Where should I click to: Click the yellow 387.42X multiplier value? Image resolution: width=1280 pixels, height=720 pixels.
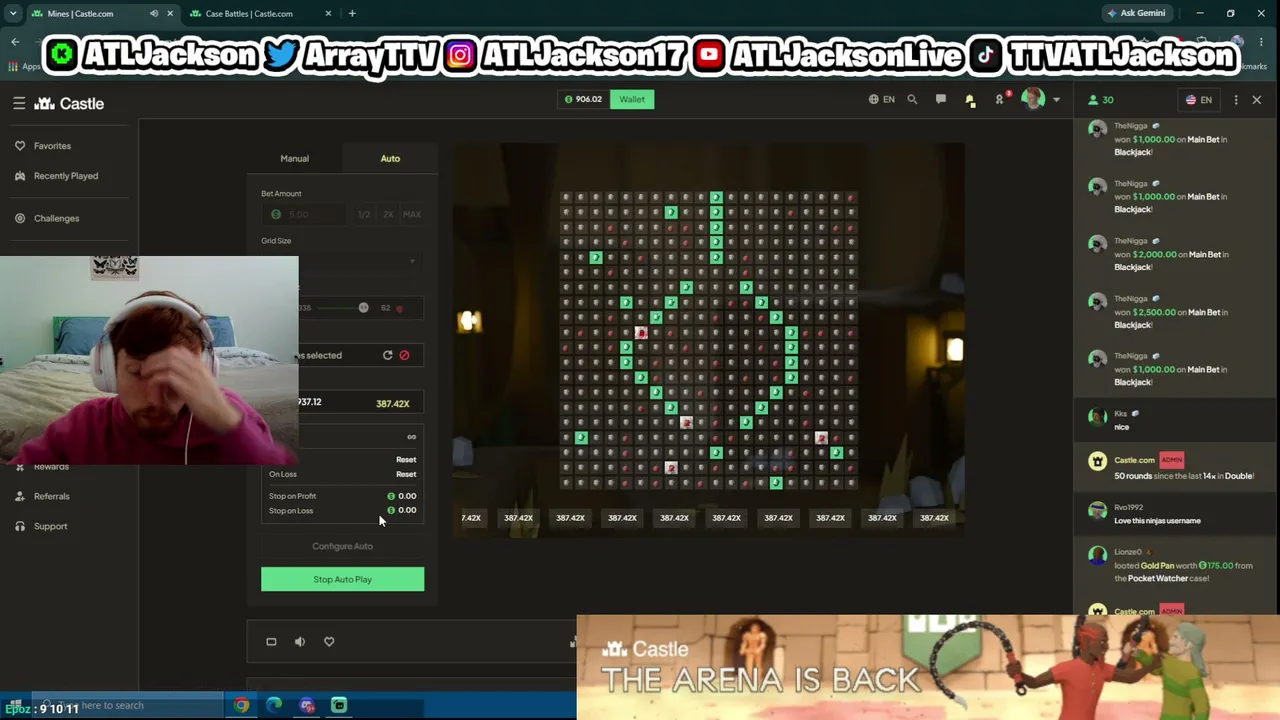click(393, 404)
